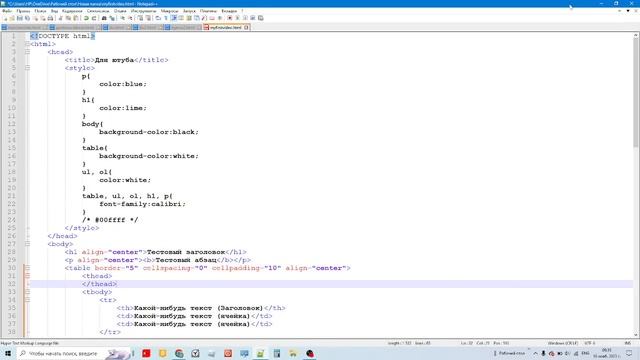
Task: Click in the line 'color:lime;'
Action: click(x=122, y=108)
